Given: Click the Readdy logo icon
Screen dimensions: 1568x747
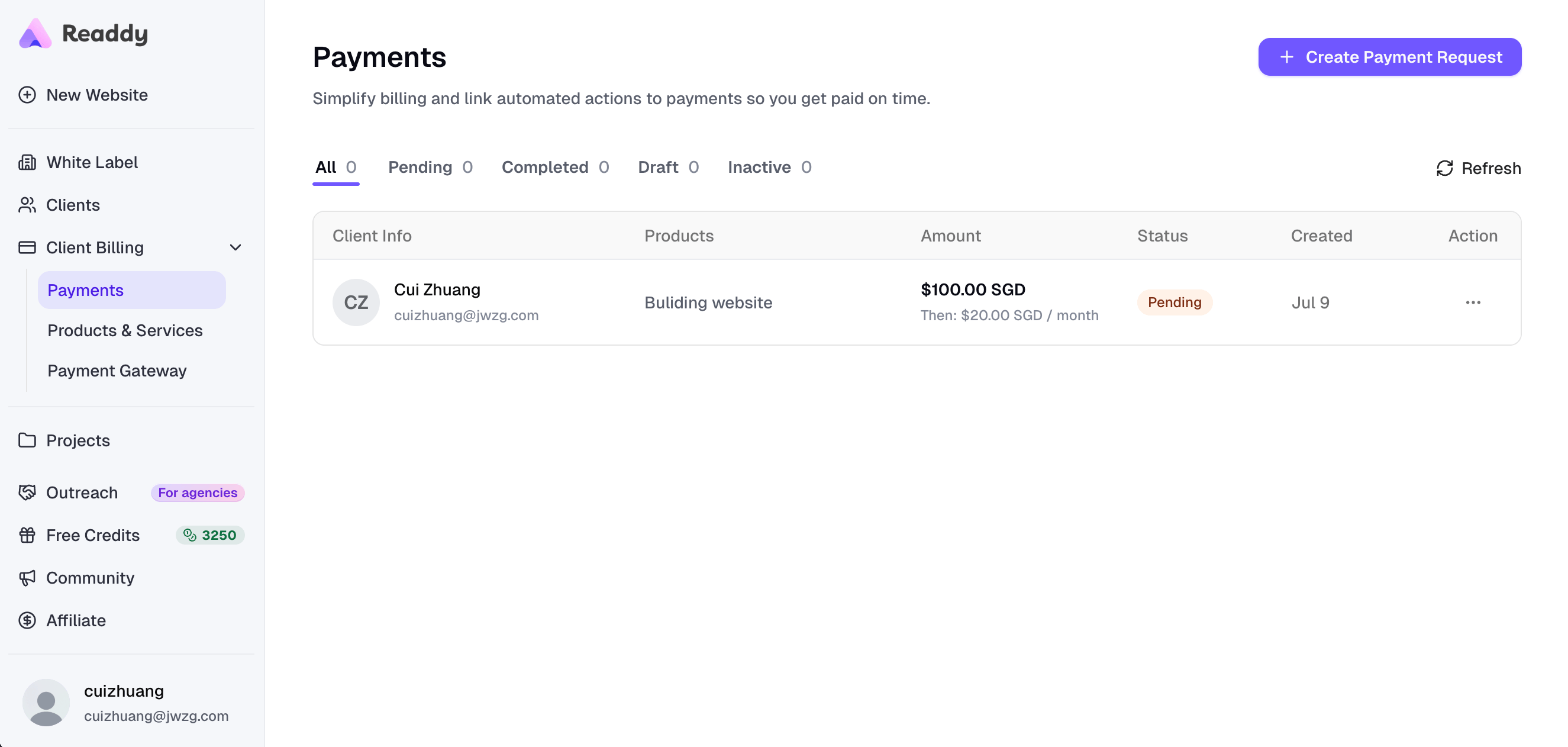Looking at the screenshot, I should pyautogui.click(x=35, y=34).
